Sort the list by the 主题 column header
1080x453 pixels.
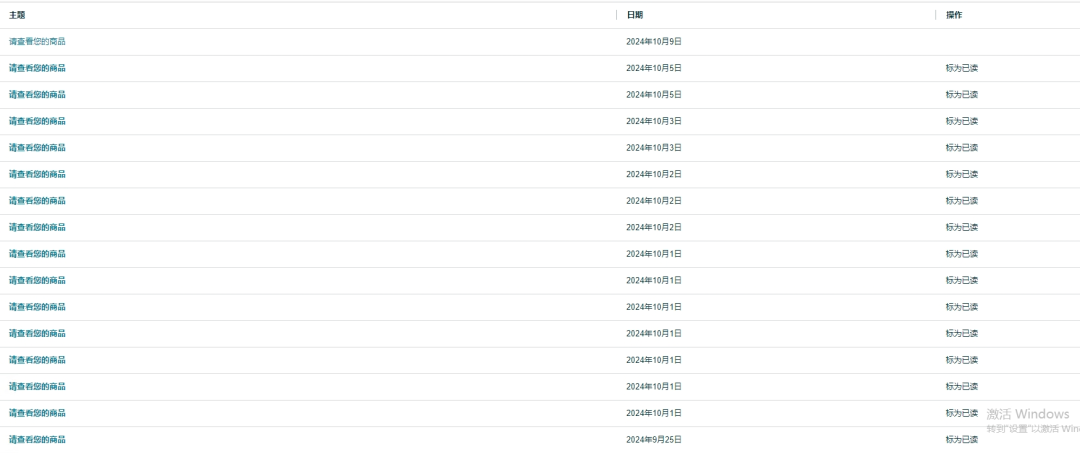coord(17,15)
